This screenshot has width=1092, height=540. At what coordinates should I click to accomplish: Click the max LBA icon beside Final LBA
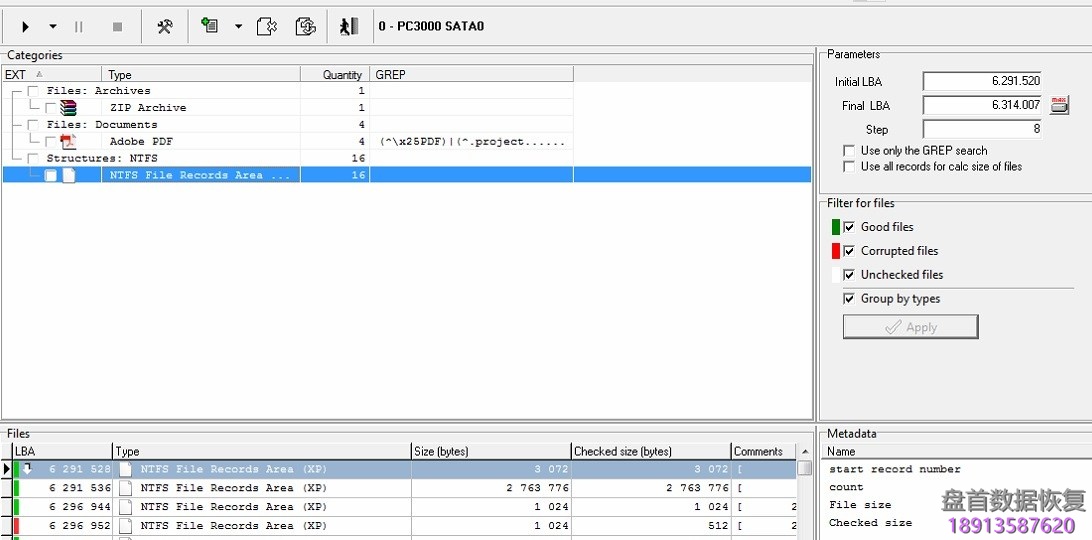pyautogui.click(x=1059, y=105)
